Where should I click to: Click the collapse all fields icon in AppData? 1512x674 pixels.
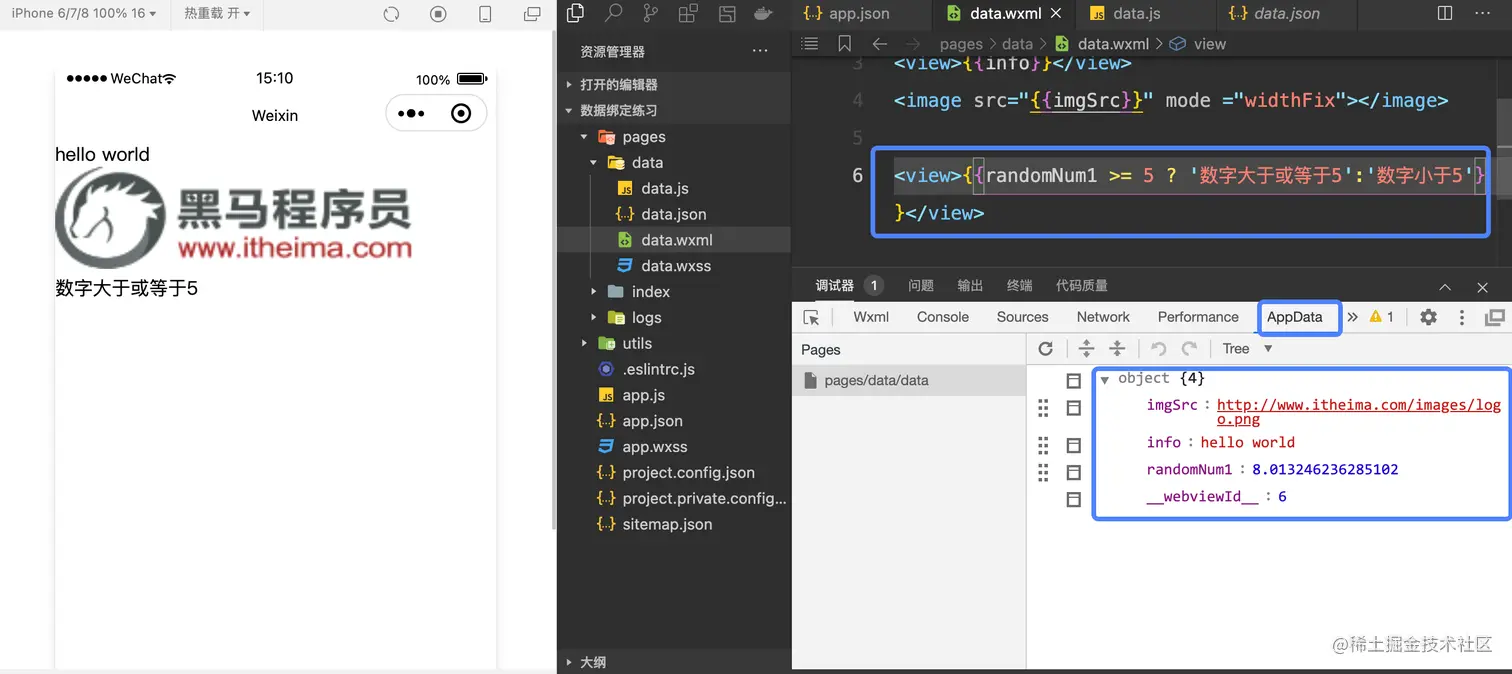(1118, 348)
